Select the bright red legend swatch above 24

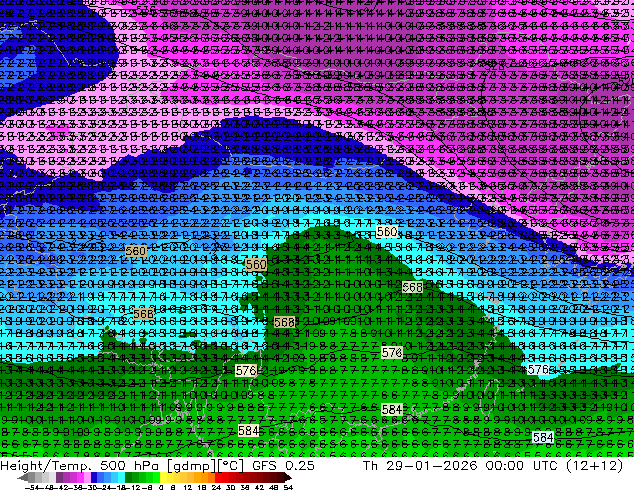pos(218,477)
